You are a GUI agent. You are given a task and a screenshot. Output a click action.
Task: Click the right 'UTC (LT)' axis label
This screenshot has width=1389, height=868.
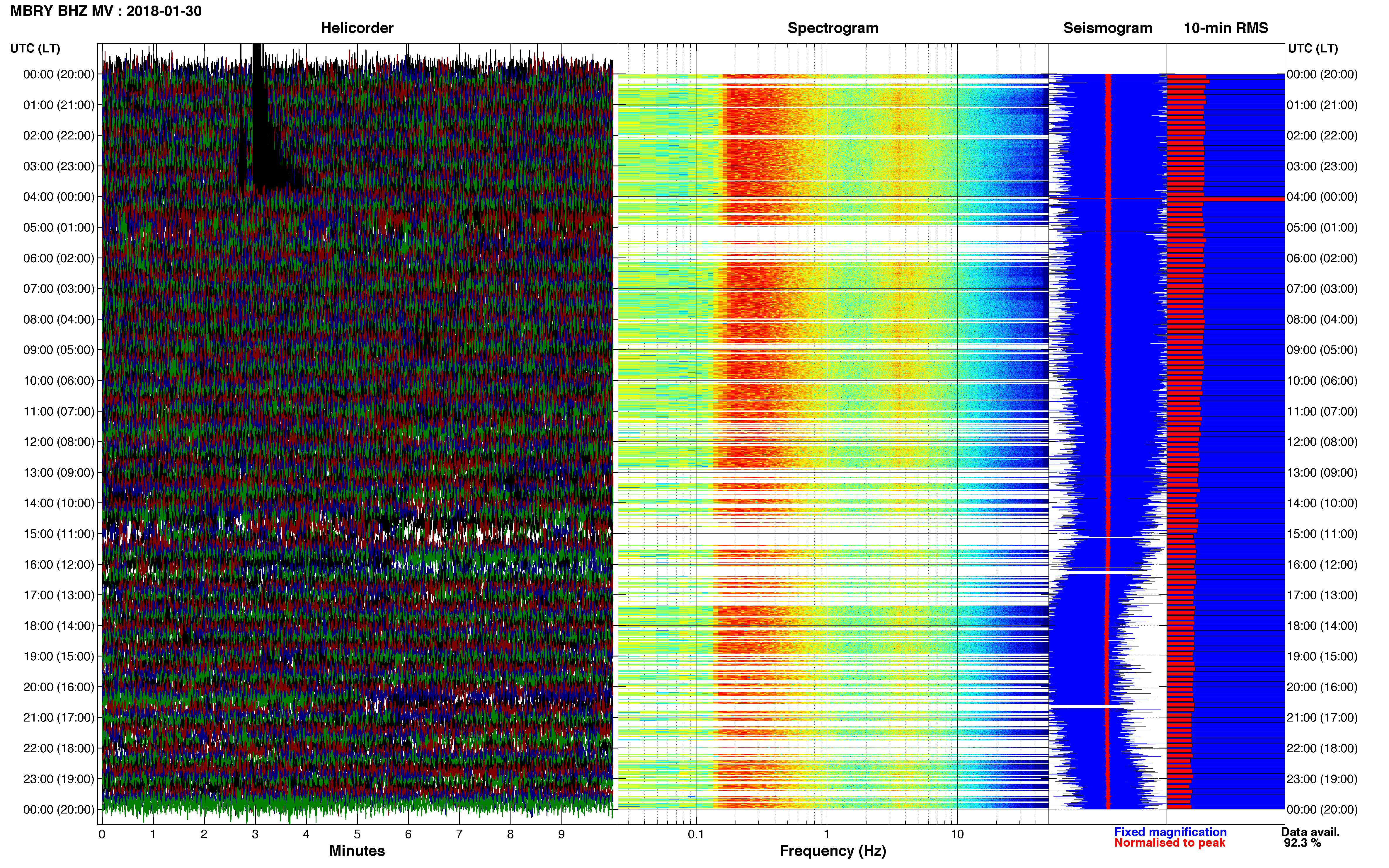(1313, 48)
